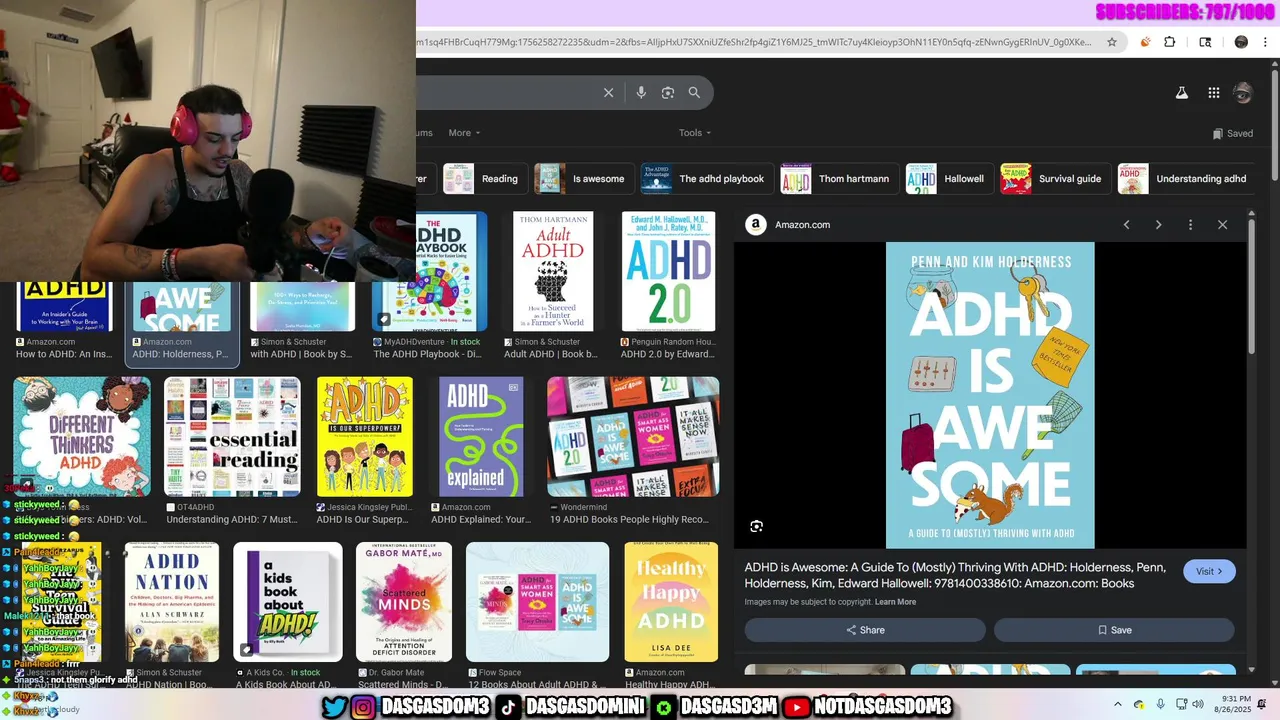Open Google Search Labs flask icon
This screenshot has width=1280, height=720.
[x=1181, y=93]
